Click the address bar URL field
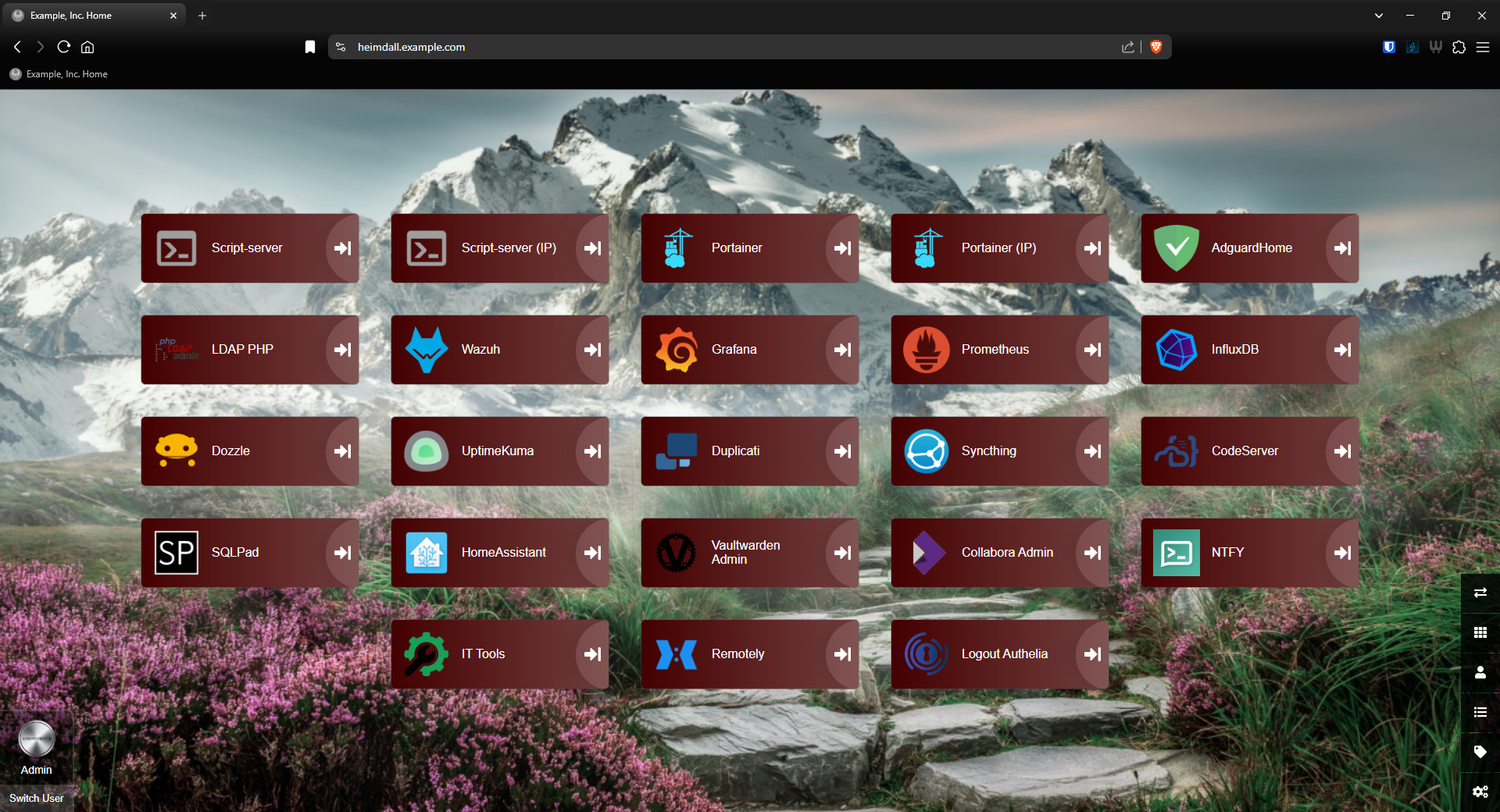The width and height of the screenshot is (1500, 812). [703, 47]
